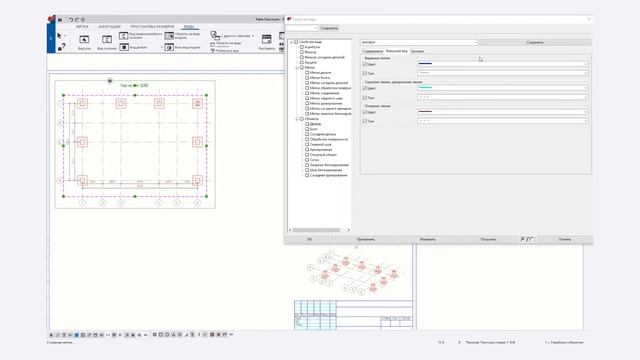Image resolution: width=640 pixels, height=360 pixels.
Task: Click the plan view title label in drawing
Action: (134, 85)
